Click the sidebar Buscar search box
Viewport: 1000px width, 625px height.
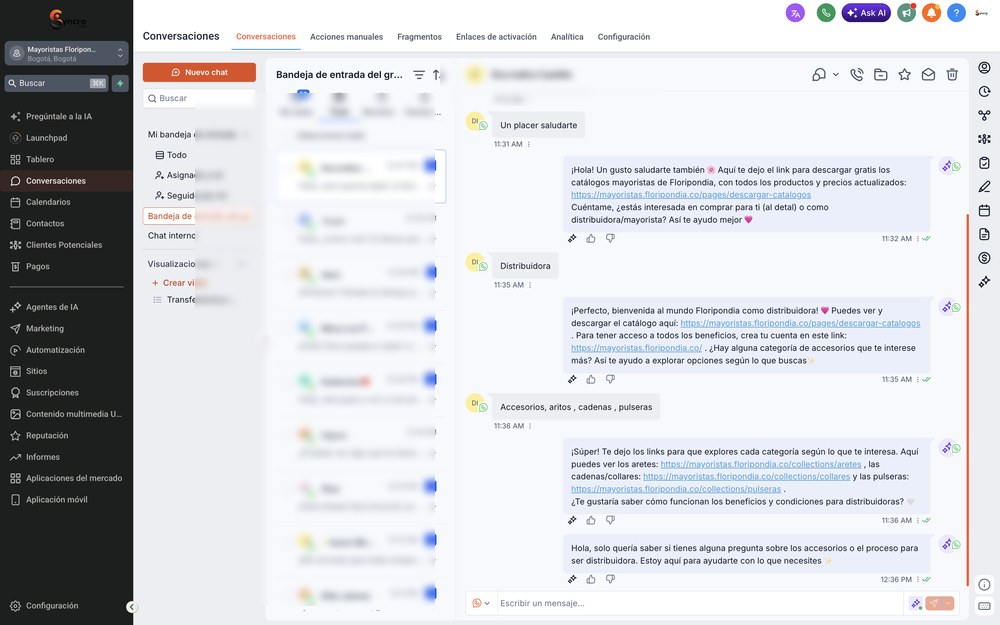(x=57, y=83)
